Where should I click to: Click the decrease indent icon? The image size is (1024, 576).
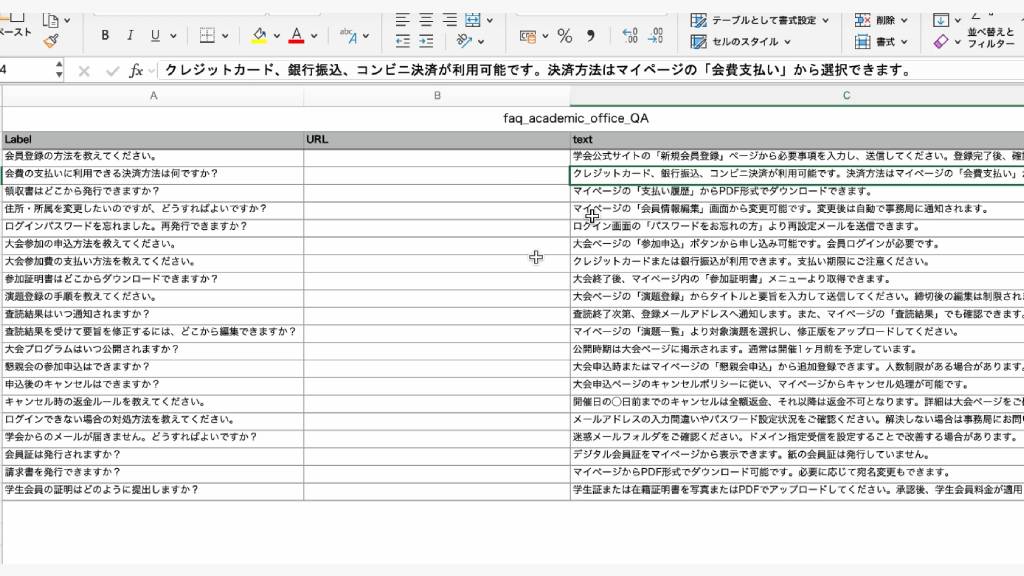pyautogui.click(x=403, y=41)
